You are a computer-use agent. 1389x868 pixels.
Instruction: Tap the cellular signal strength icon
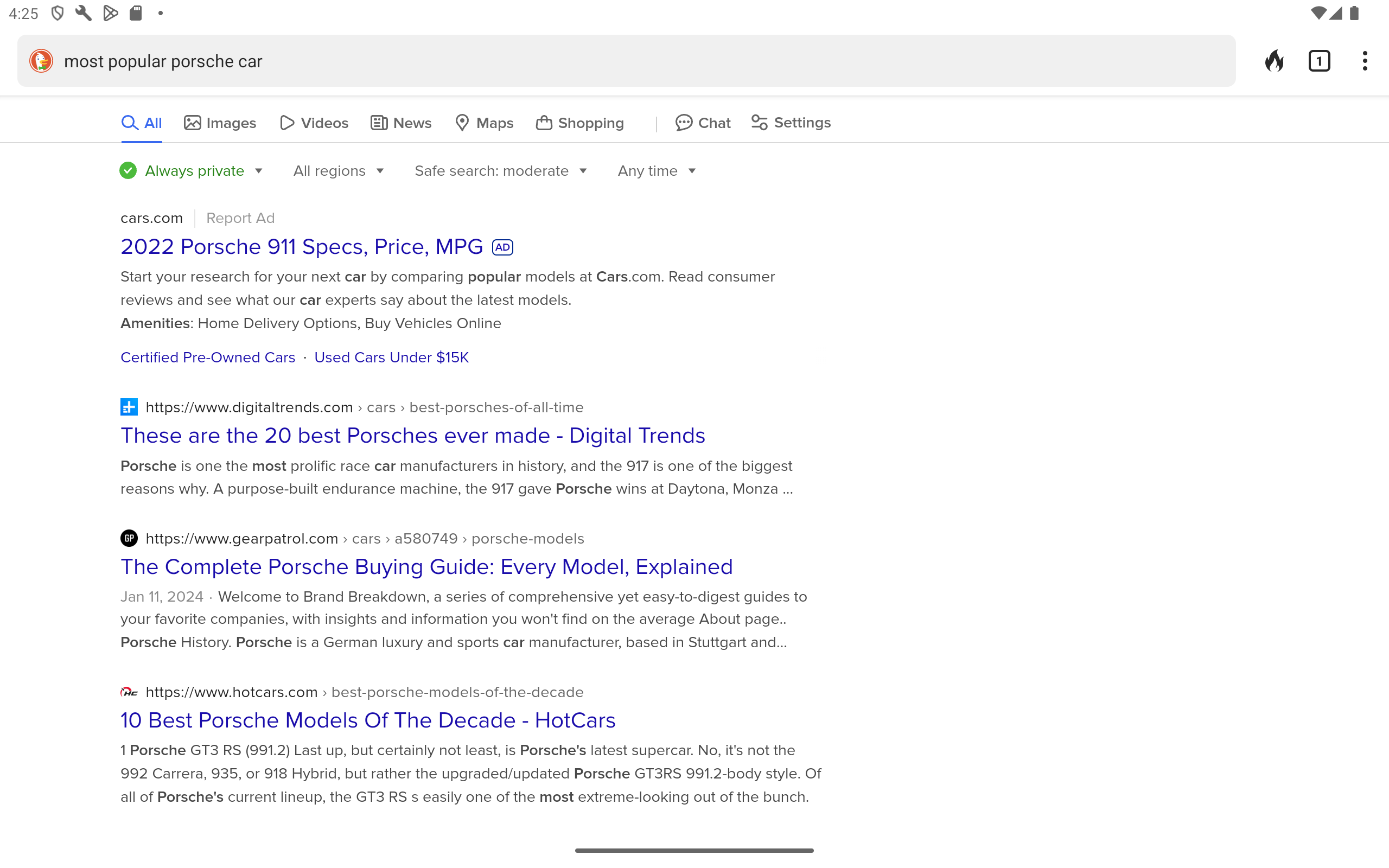click(1336, 13)
